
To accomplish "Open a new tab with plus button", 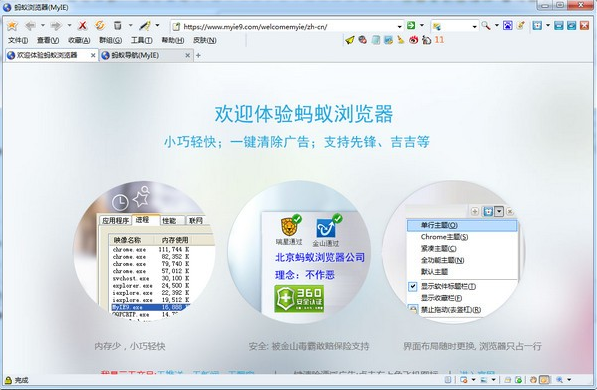I will [198, 55].
